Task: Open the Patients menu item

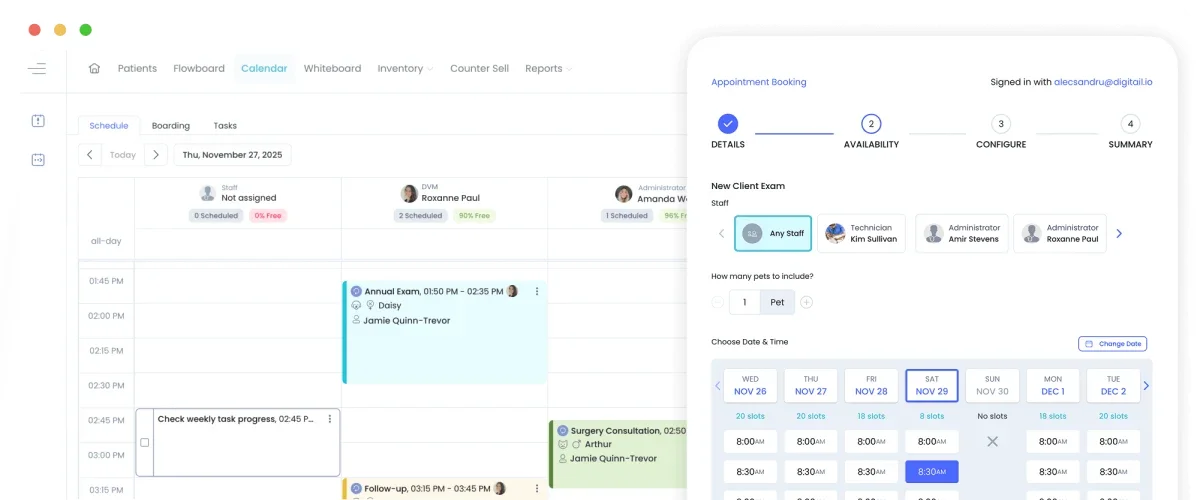Action: click(x=137, y=69)
